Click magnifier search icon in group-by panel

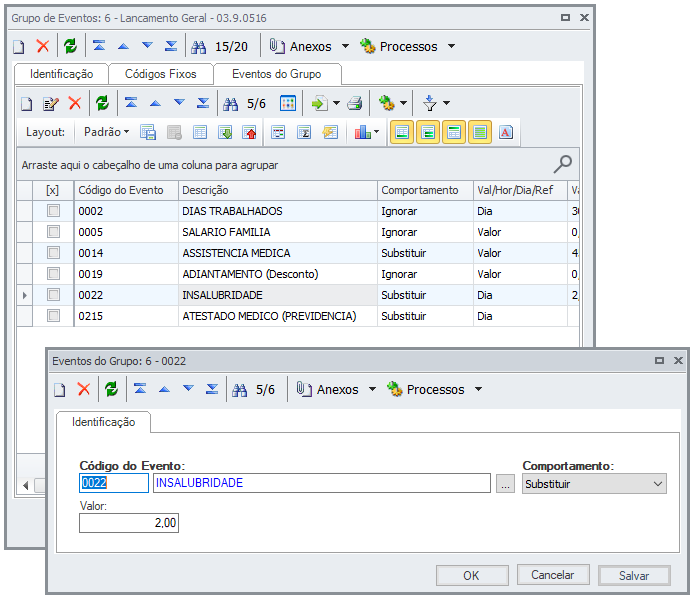click(563, 164)
